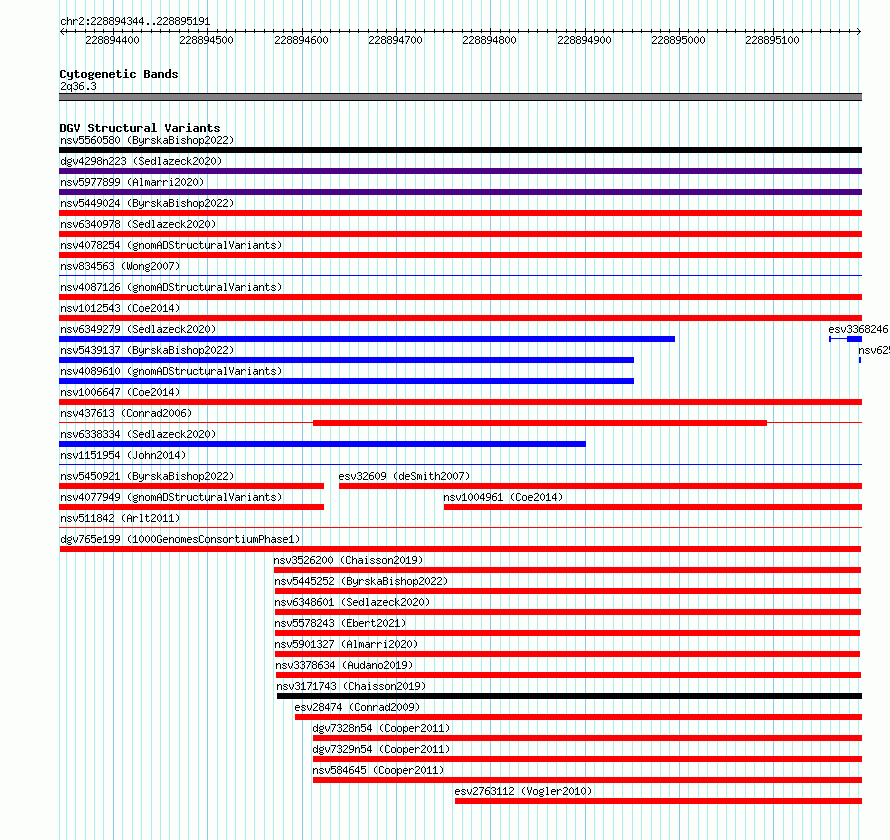Click the DGV Structural Variants track title
890x840 pixels.
[x=140, y=128]
